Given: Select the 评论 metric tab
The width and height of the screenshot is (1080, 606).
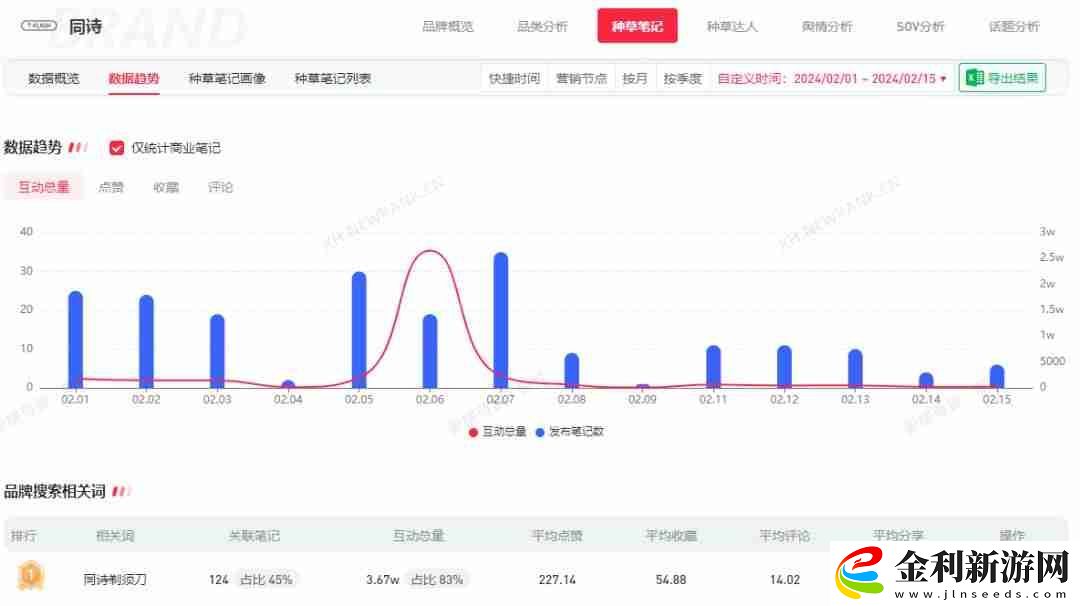Looking at the screenshot, I should [220, 187].
